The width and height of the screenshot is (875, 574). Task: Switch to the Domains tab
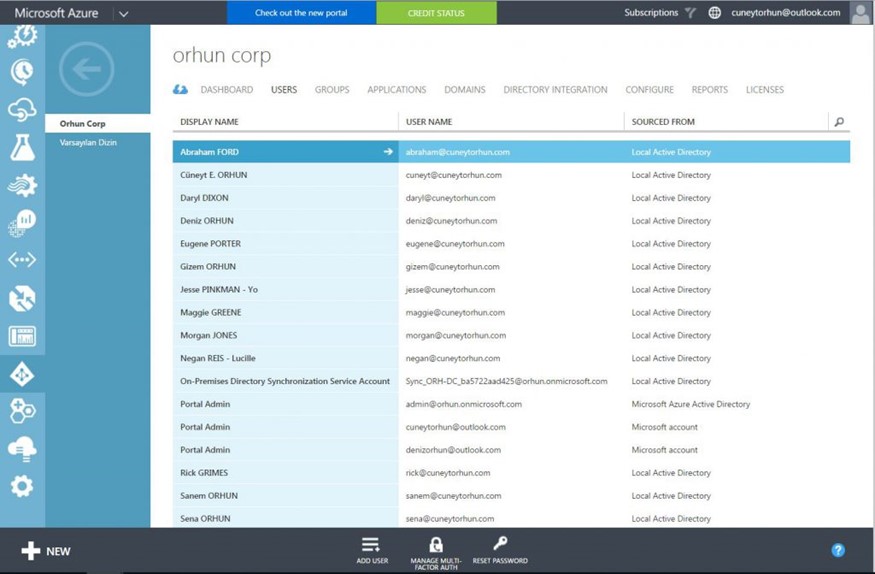[465, 89]
